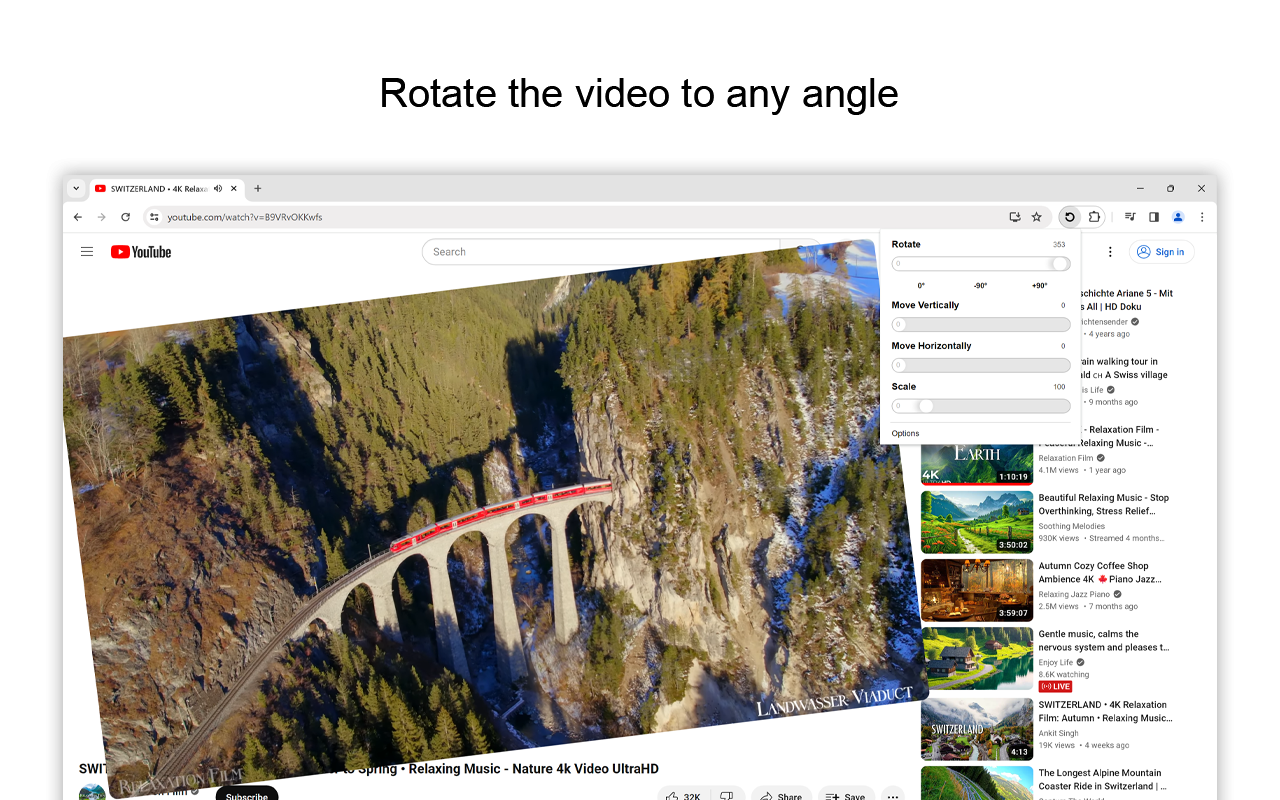
Task: Open the tab search dropdown arrow
Action: (x=76, y=188)
